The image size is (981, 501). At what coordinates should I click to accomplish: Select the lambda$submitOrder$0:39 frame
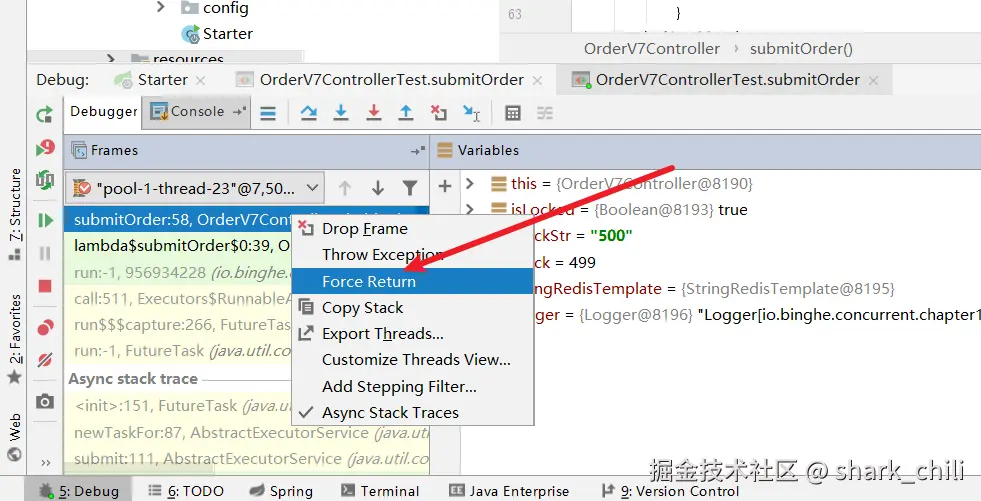[178, 246]
